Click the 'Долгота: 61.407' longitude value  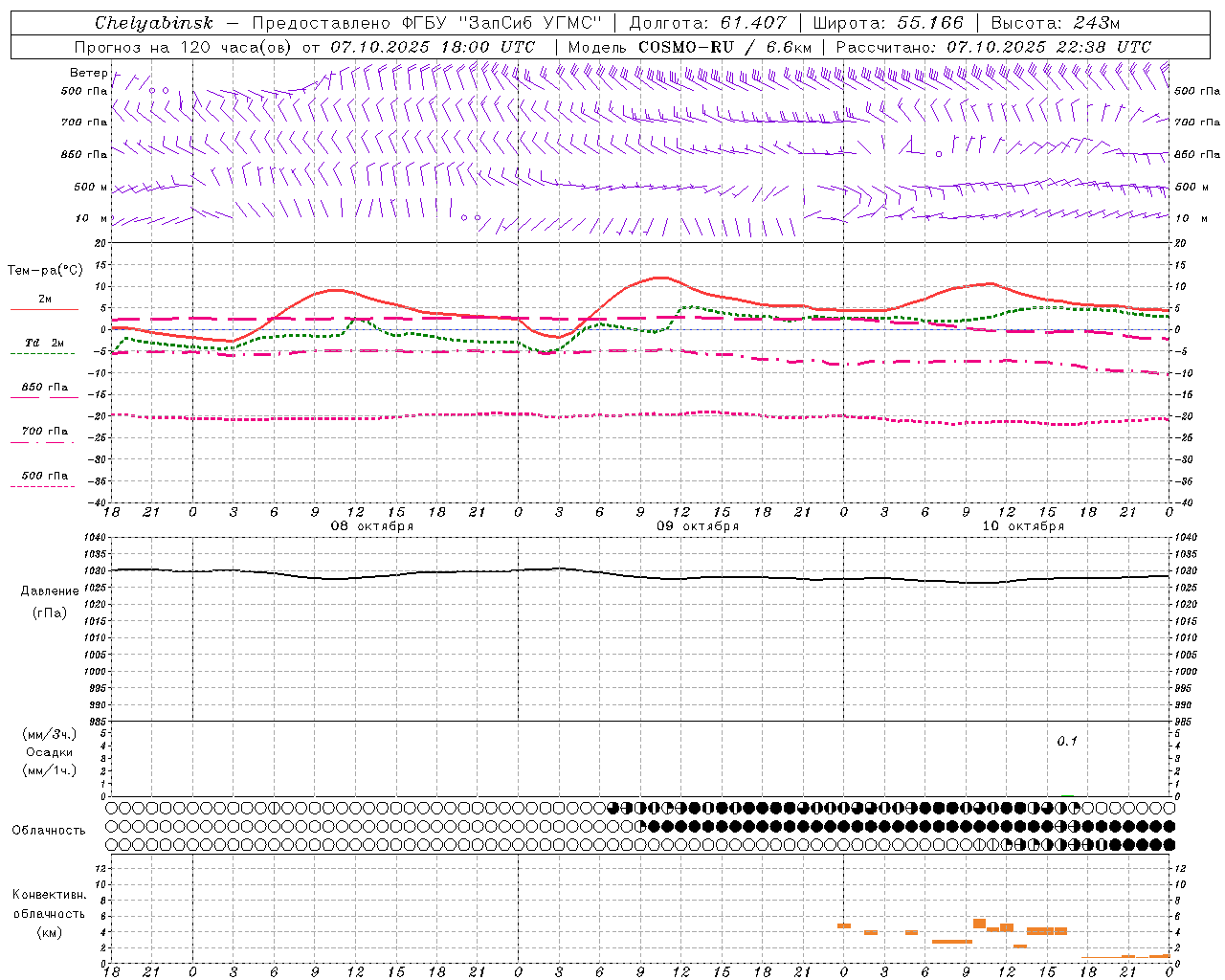(x=707, y=23)
